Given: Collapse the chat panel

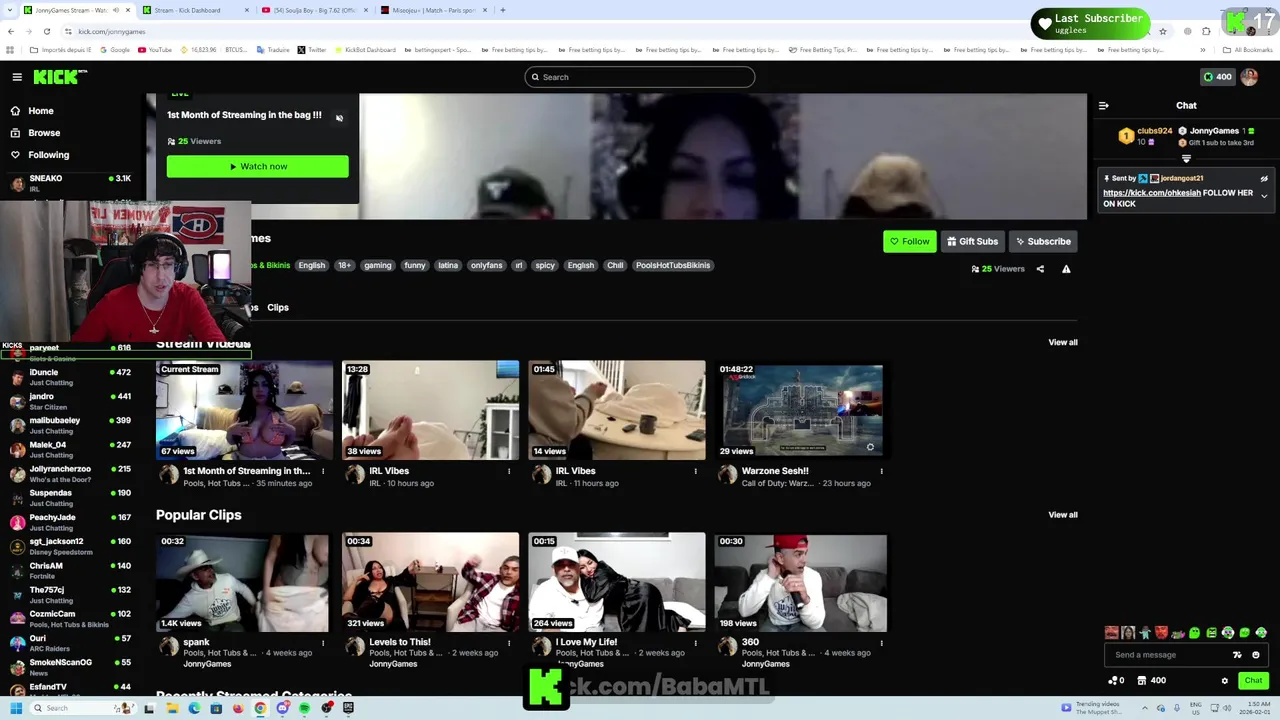Looking at the screenshot, I should (1103, 105).
